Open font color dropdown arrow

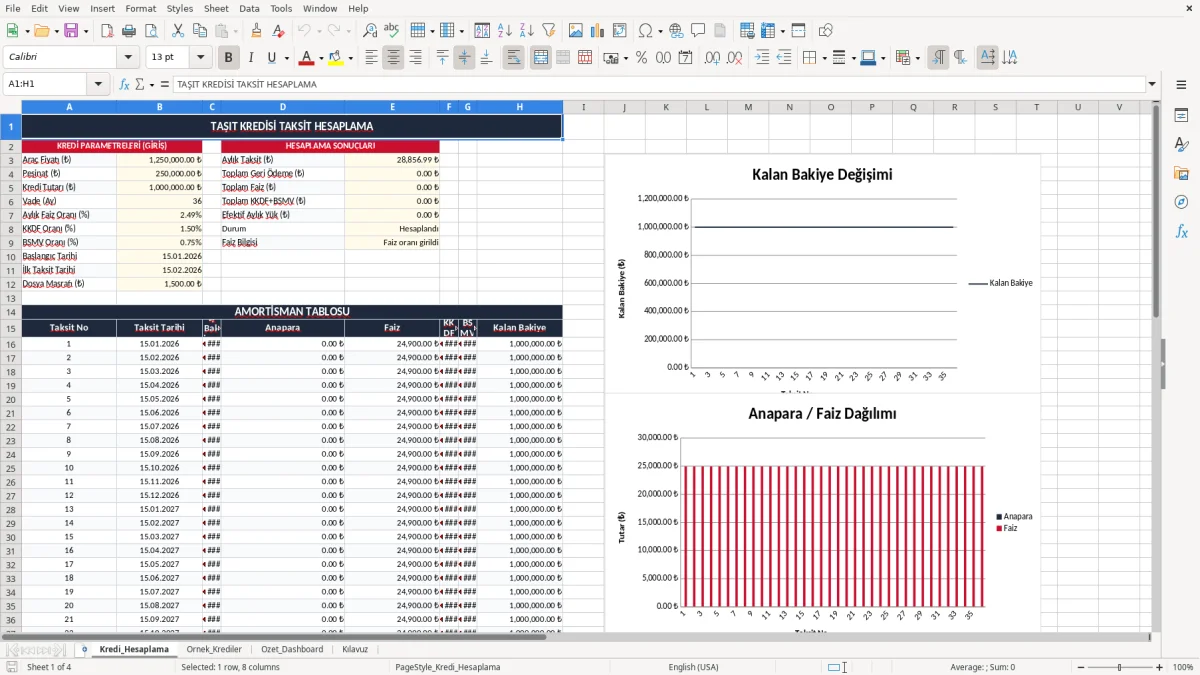pos(321,58)
